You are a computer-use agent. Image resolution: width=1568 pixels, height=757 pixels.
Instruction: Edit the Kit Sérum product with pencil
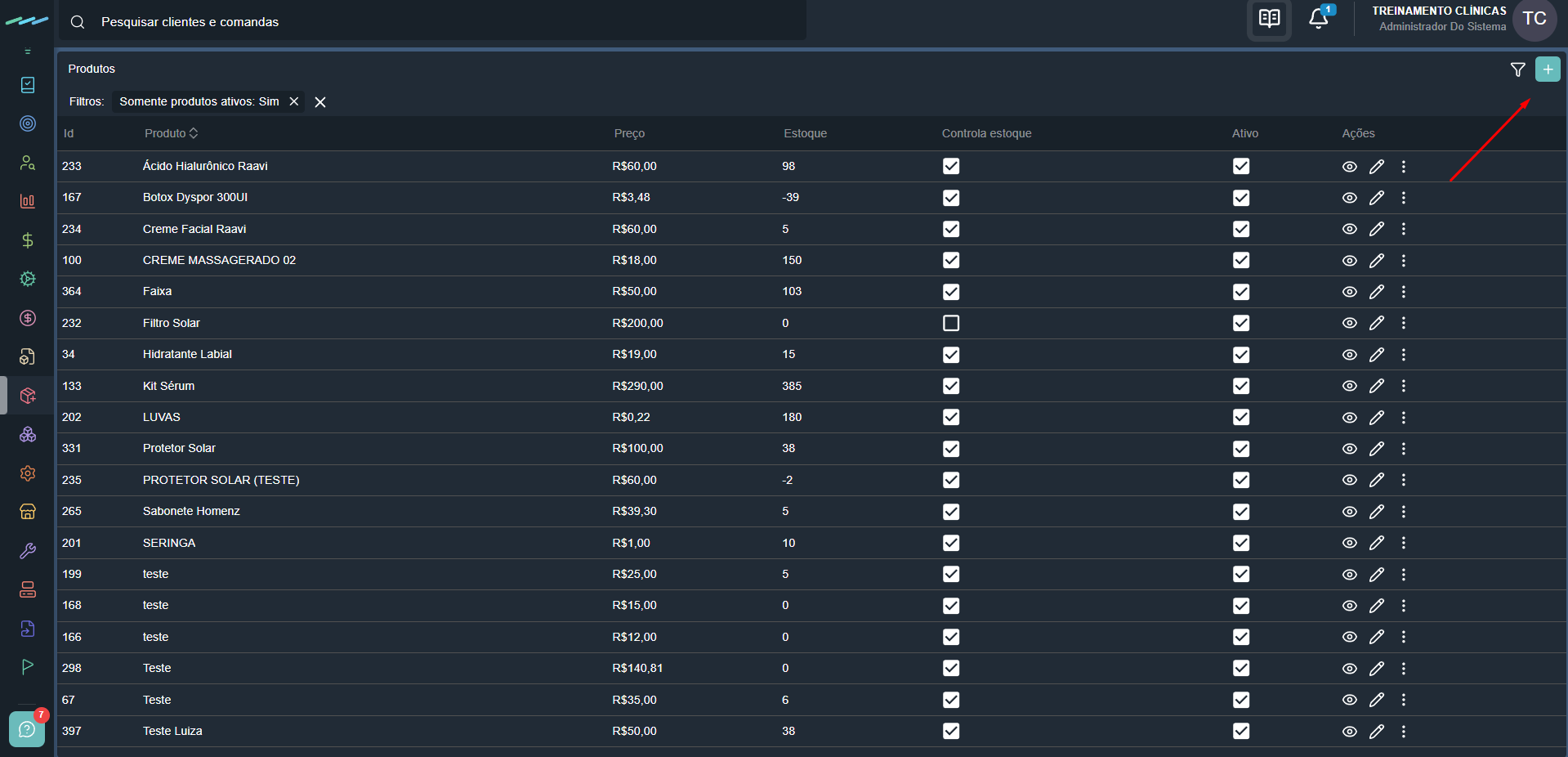(1377, 386)
